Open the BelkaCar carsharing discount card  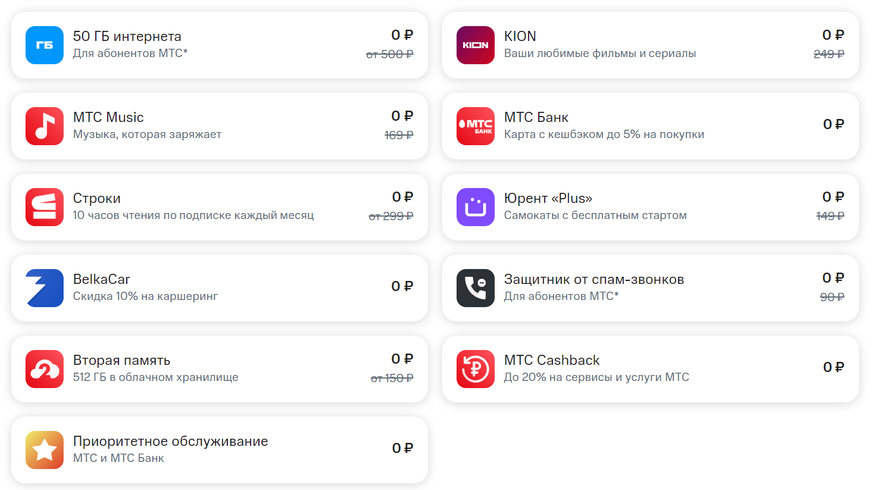pos(219,287)
